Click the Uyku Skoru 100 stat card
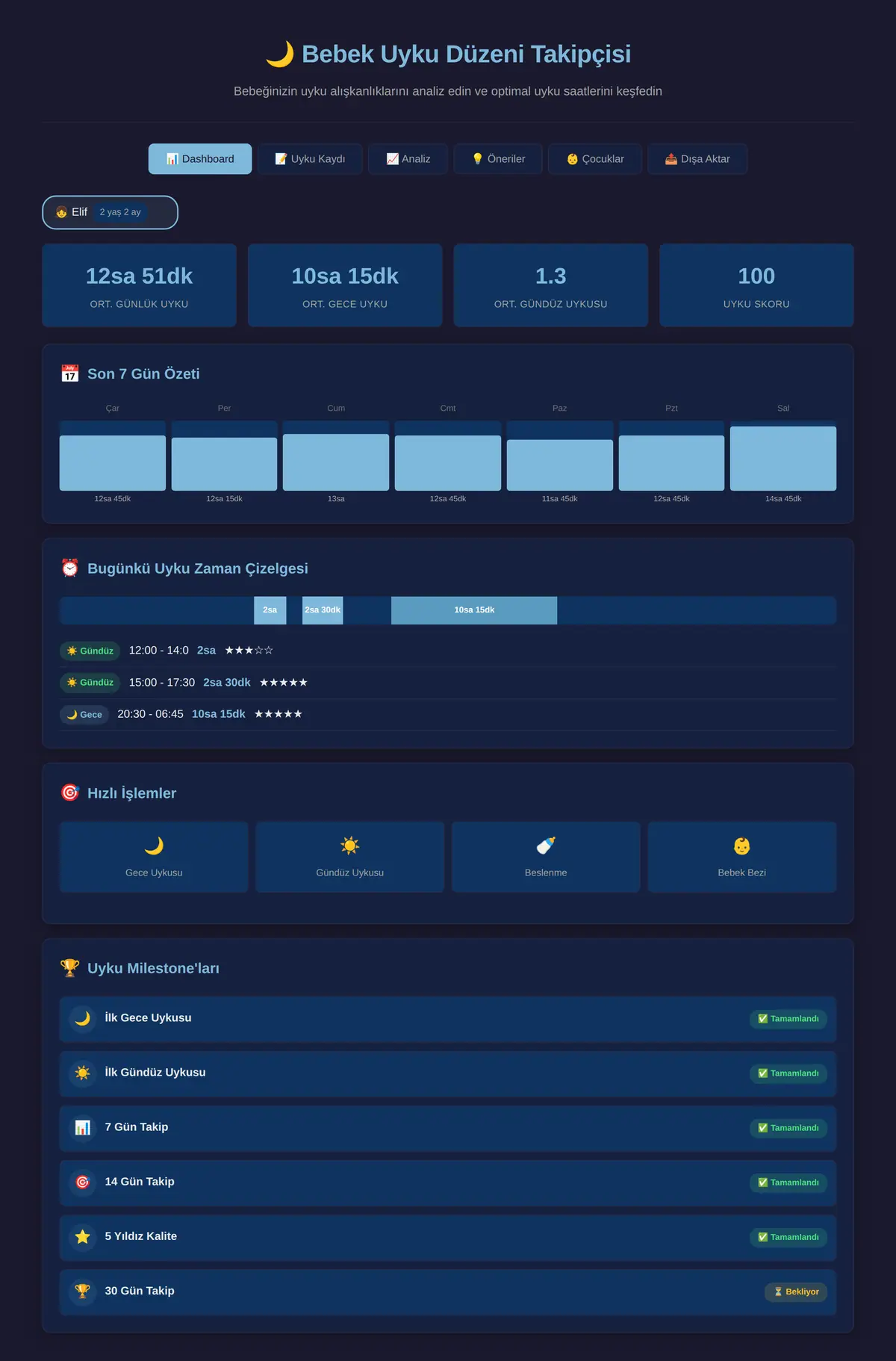The width and height of the screenshot is (896, 1361). click(x=756, y=285)
